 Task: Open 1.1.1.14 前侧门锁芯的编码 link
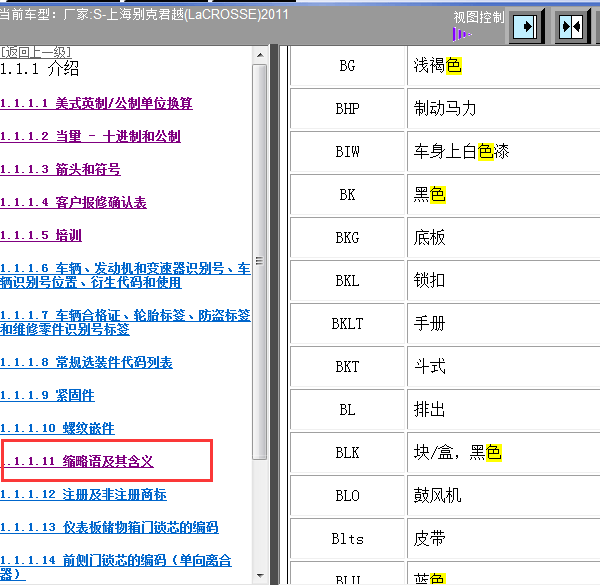(x=116, y=567)
